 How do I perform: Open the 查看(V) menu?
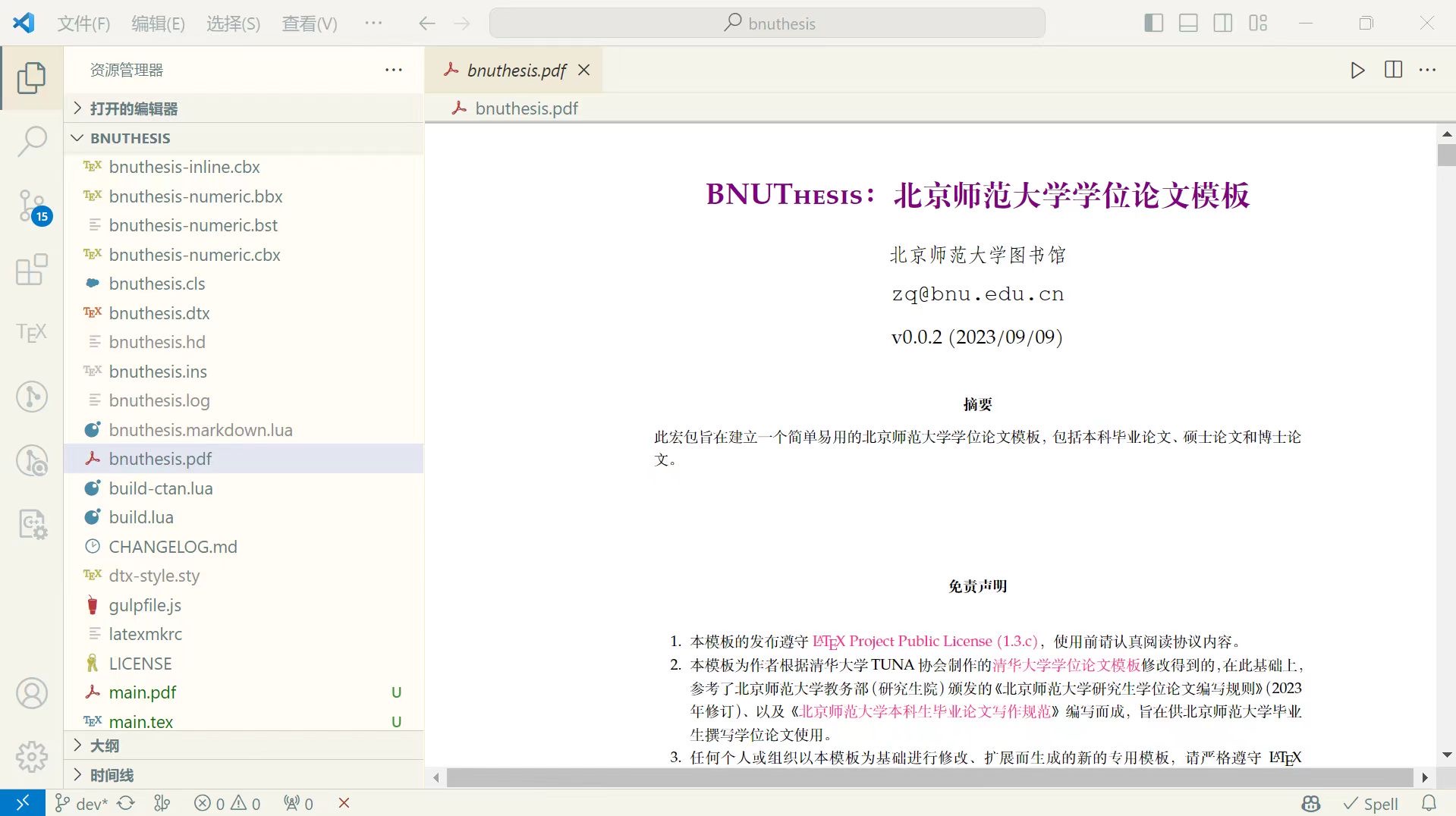310,24
